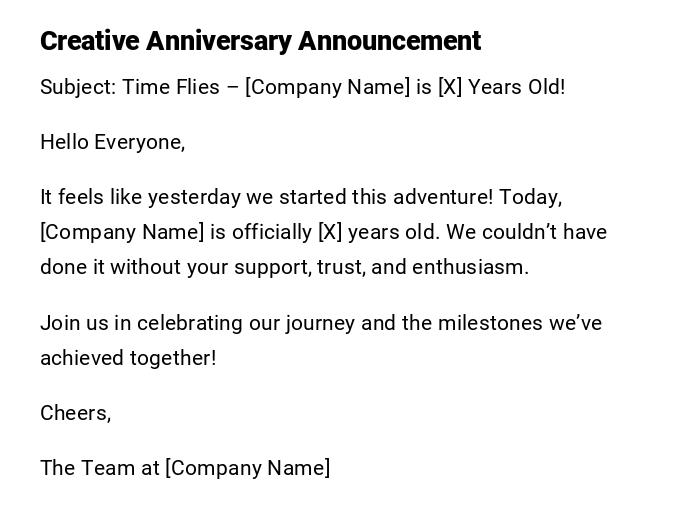
Task: Place cursor on the word "enthusiasm."
Action: coord(470,267)
